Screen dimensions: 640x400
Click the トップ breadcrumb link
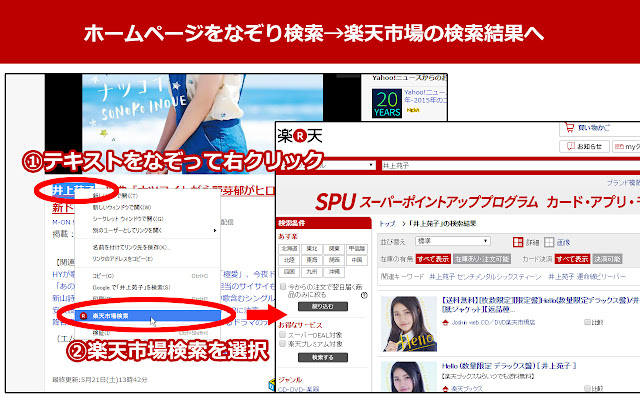tap(387, 224)
